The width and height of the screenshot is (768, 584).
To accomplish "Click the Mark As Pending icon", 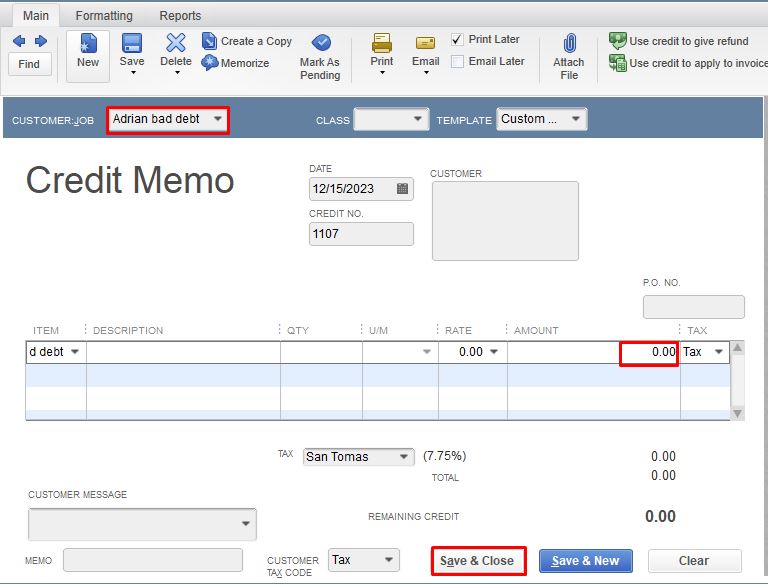I will 321,43.
